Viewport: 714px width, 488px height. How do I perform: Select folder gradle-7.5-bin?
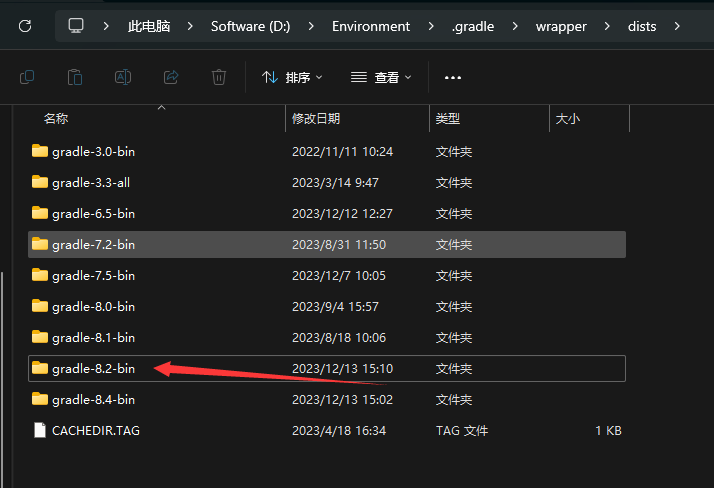326,275
